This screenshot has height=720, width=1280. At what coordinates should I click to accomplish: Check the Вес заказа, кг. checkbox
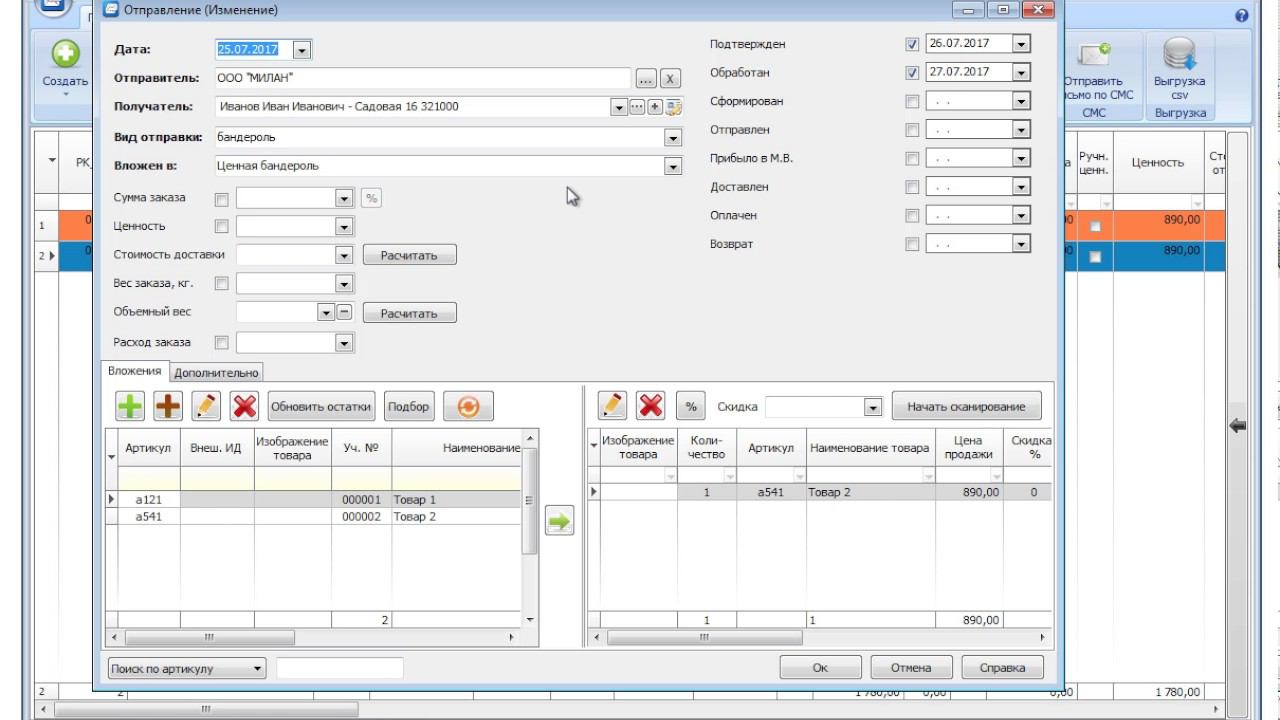click(222, 284)
